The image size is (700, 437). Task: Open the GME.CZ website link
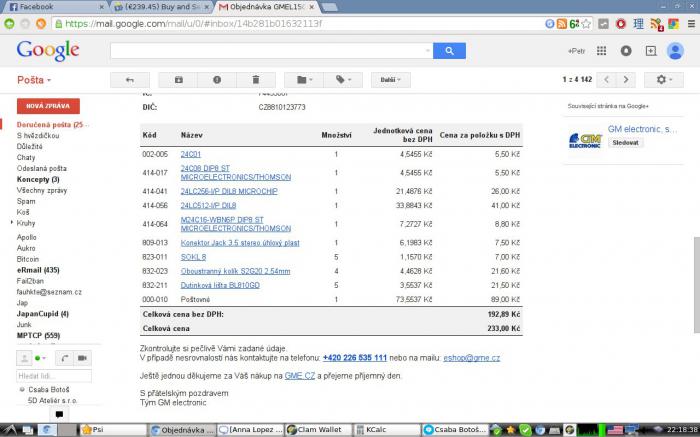(x=300, y=376)
